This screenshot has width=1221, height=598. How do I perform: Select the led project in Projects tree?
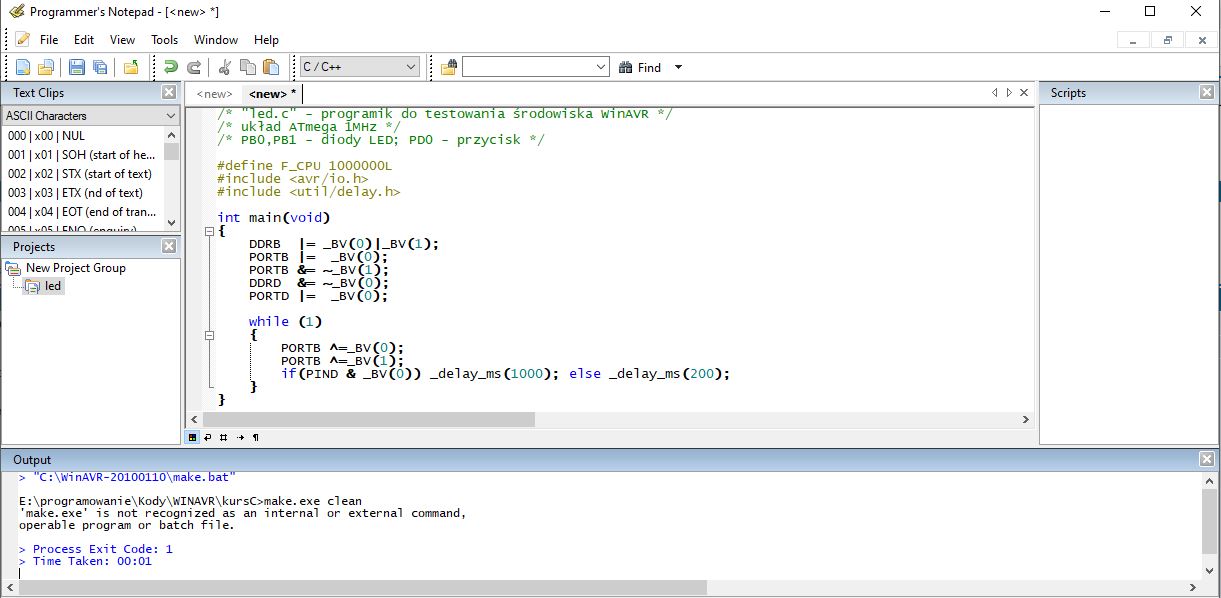pyautogui.click(x=53, y=286)
